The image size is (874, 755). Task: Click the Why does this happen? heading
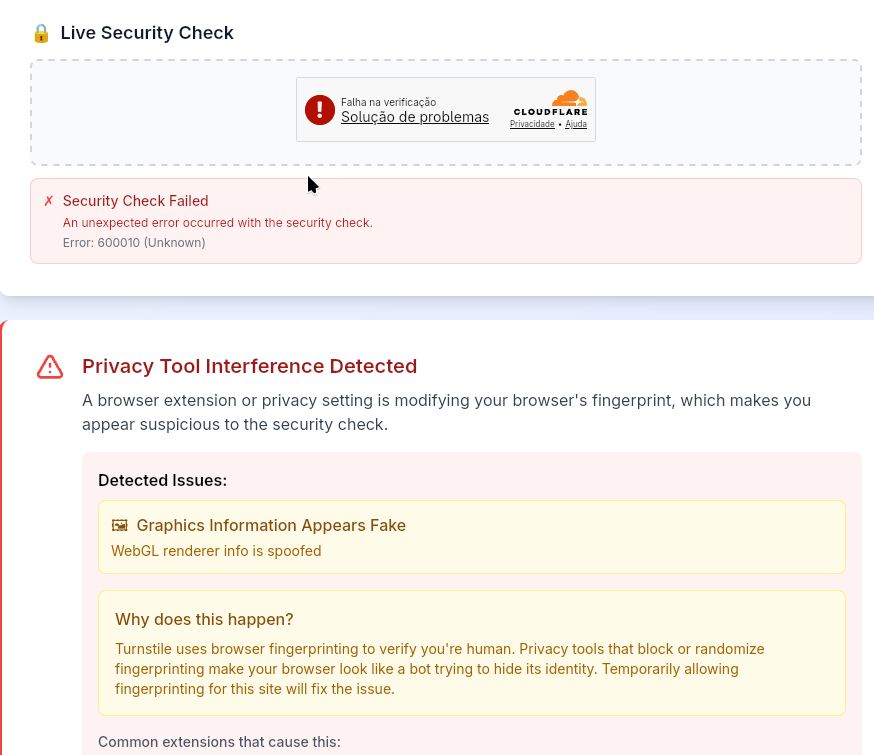(204, 620)
